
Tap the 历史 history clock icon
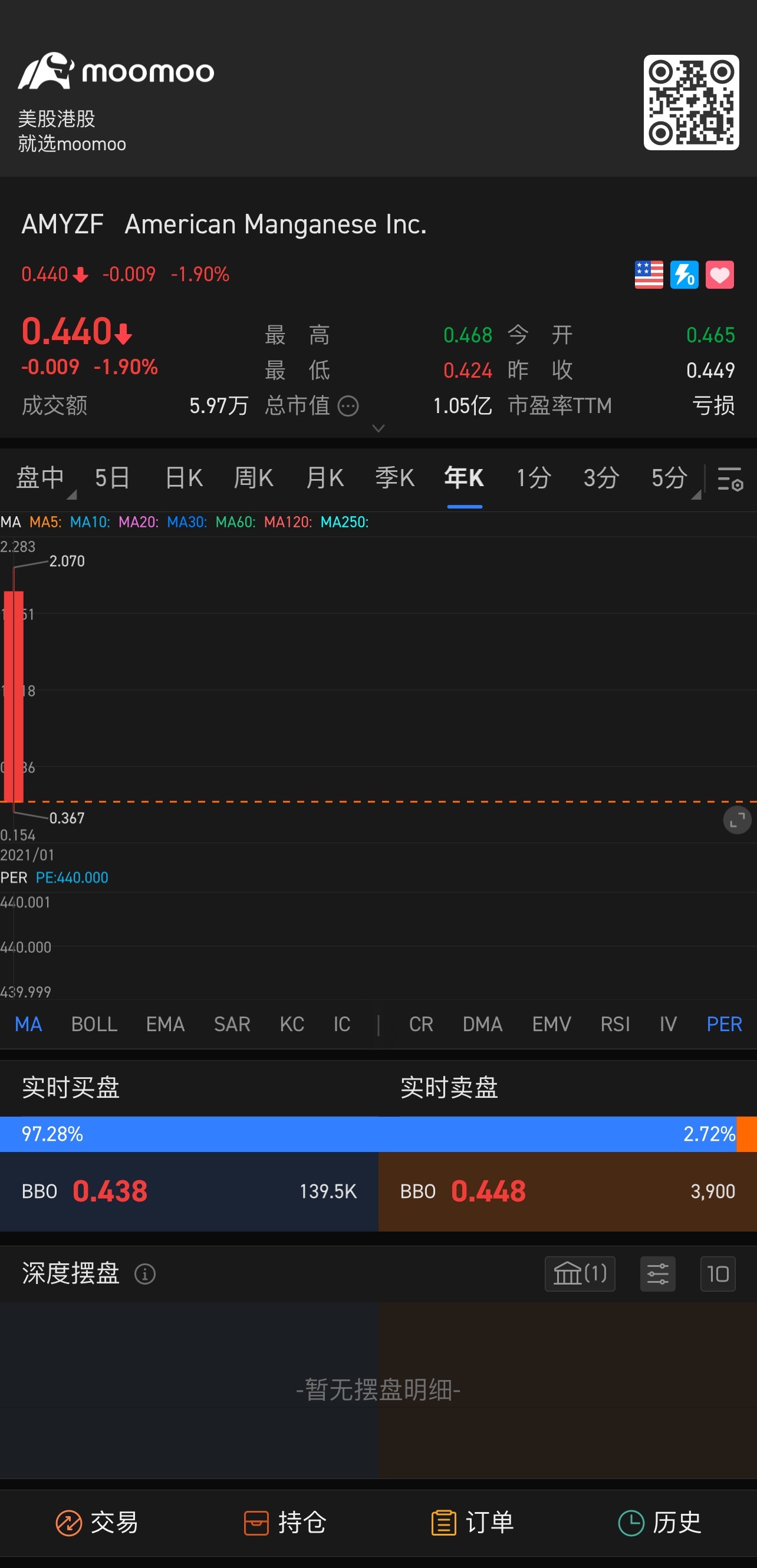coord(631,1524)
